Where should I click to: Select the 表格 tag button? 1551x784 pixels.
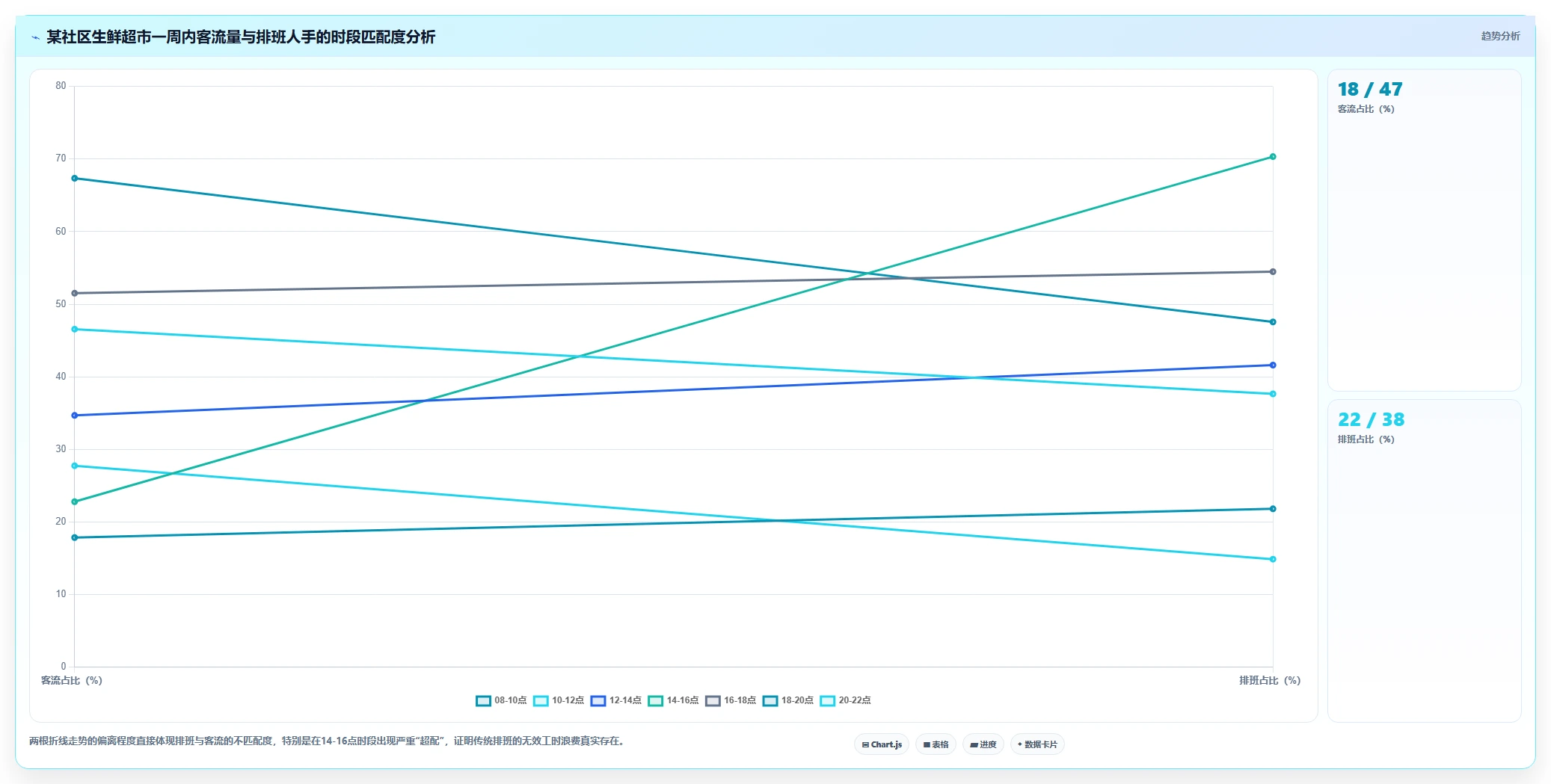coord(936,744)
